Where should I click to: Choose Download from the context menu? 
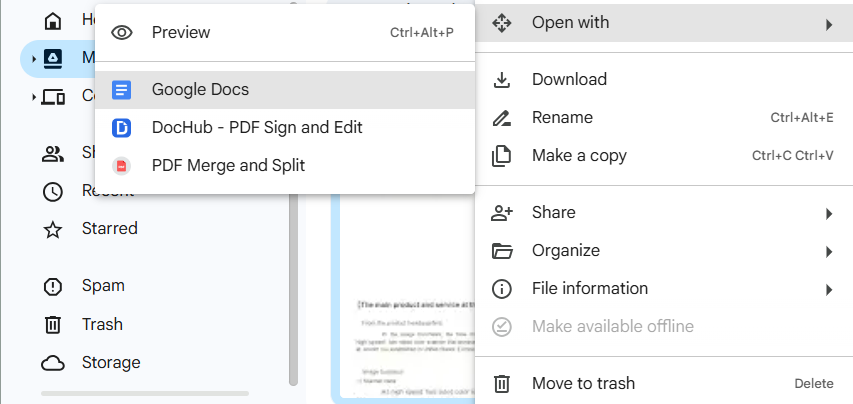pyautogui.click(x=664, y=80)
